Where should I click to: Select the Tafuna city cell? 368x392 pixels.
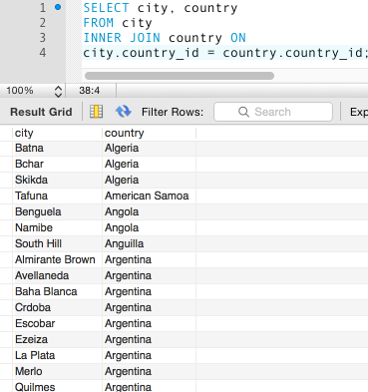57,196
